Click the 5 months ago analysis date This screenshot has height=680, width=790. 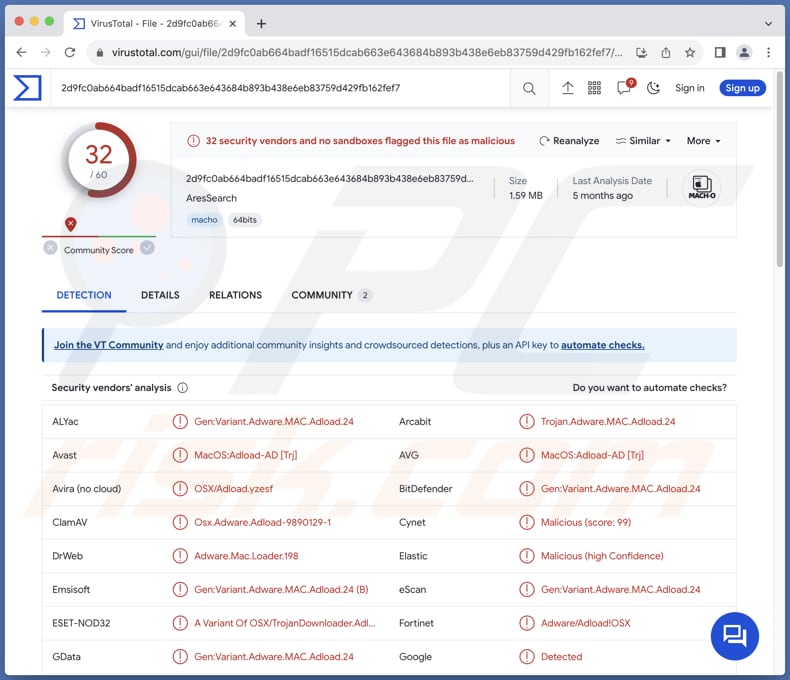pyautogui.click(x=603, y=195)
